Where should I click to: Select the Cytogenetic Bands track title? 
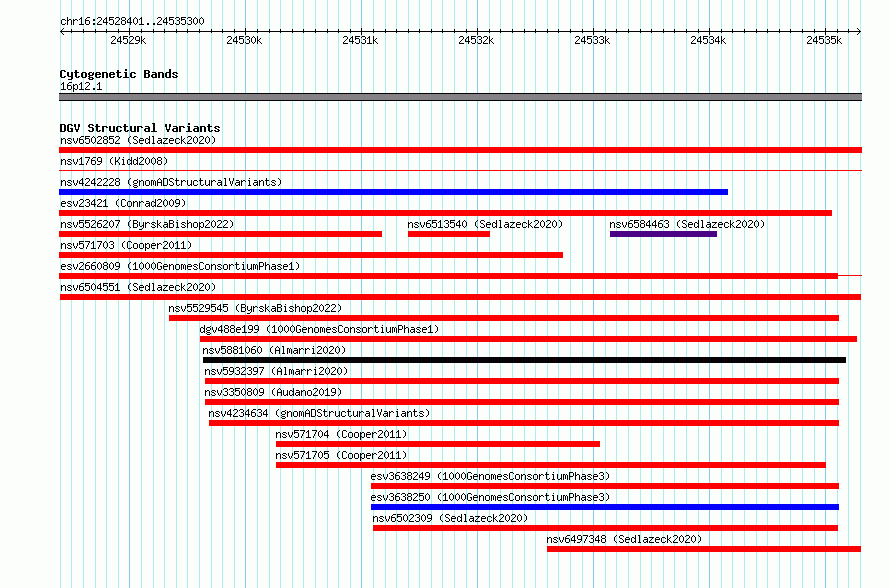119,74
